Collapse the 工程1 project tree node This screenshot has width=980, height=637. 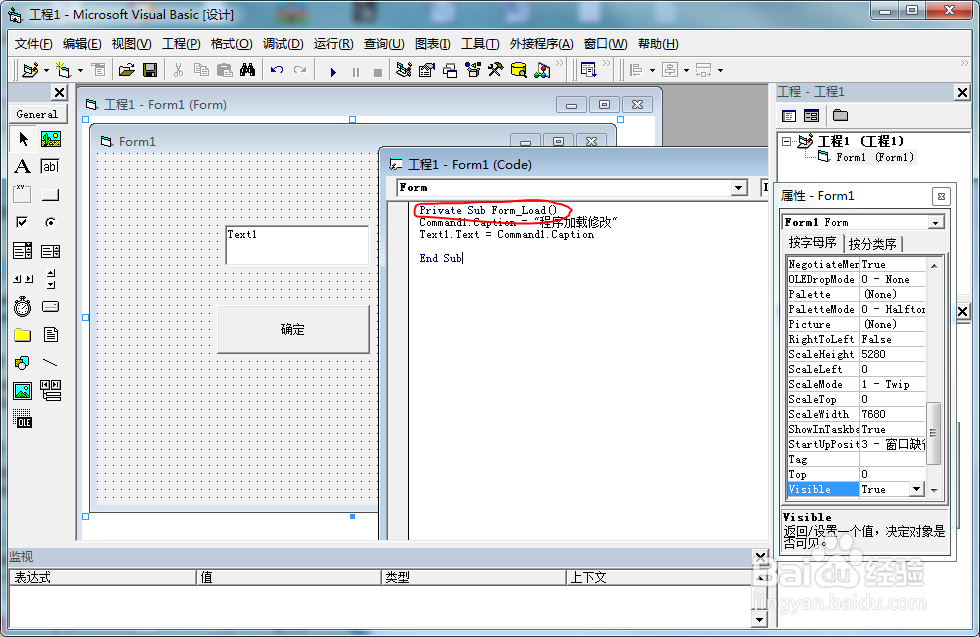pyautogui.click(x=787, y=141)
